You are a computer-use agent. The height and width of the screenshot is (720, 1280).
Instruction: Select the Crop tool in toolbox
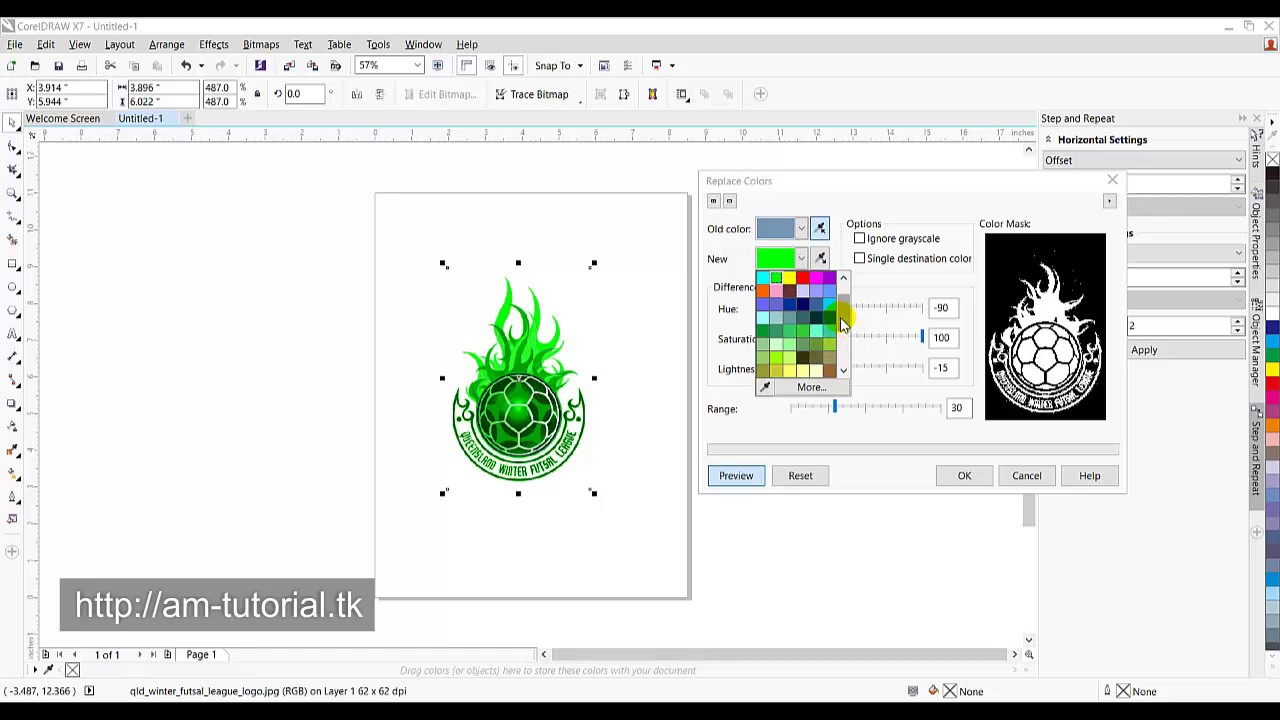click(13, 170)
